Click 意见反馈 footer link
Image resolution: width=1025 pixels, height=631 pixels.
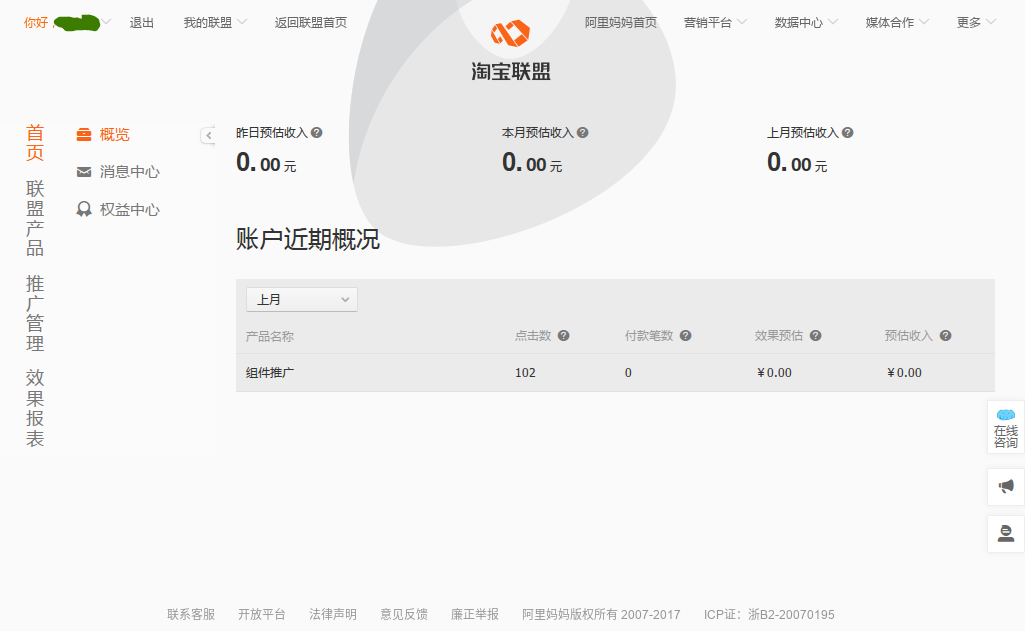coord(404,614)
